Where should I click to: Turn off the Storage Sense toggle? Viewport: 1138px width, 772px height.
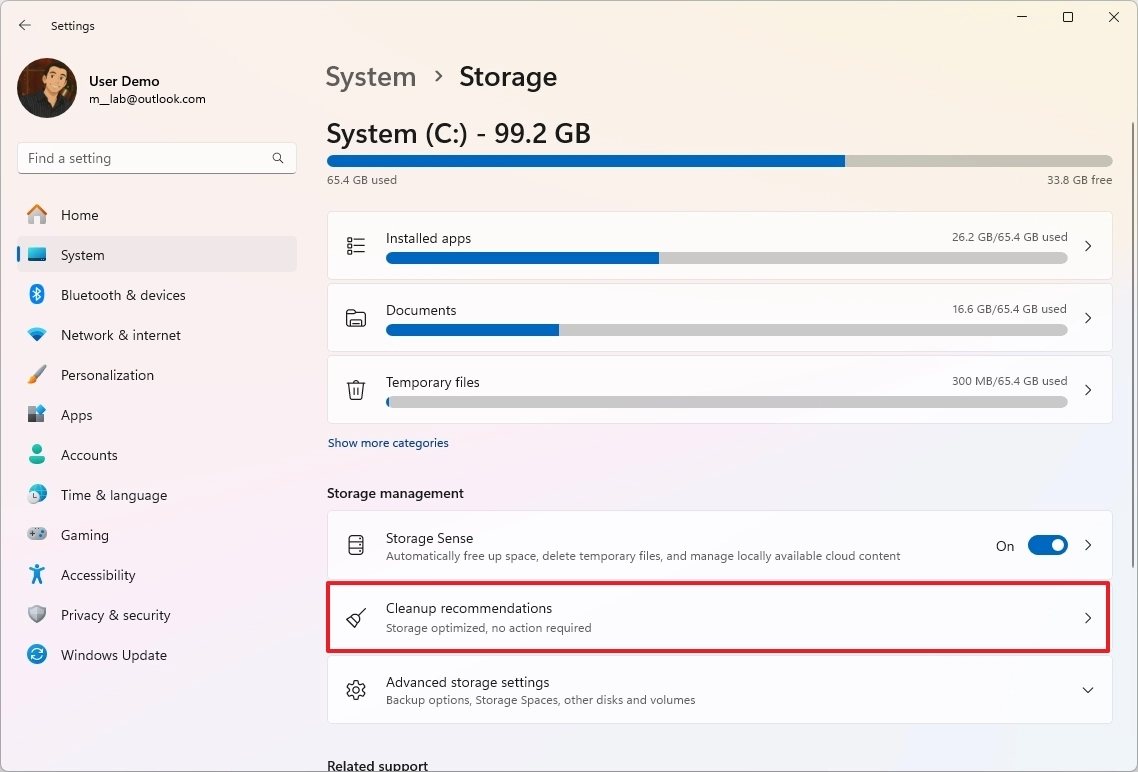tap(1047, 545)
